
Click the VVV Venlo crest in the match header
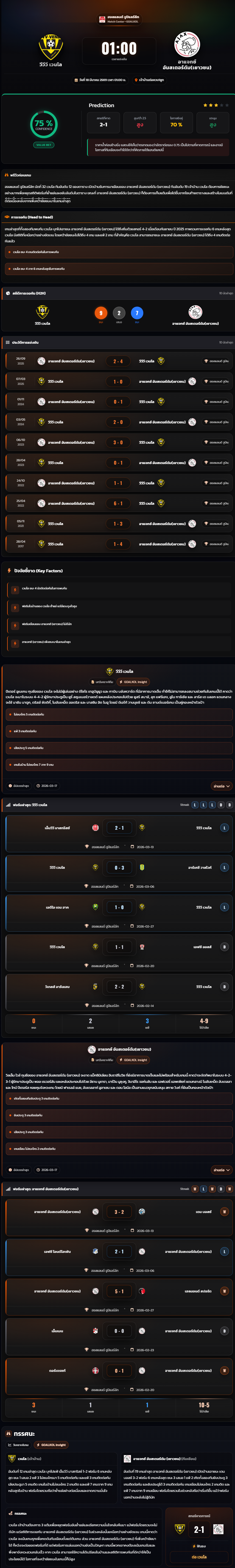point(51,46)
